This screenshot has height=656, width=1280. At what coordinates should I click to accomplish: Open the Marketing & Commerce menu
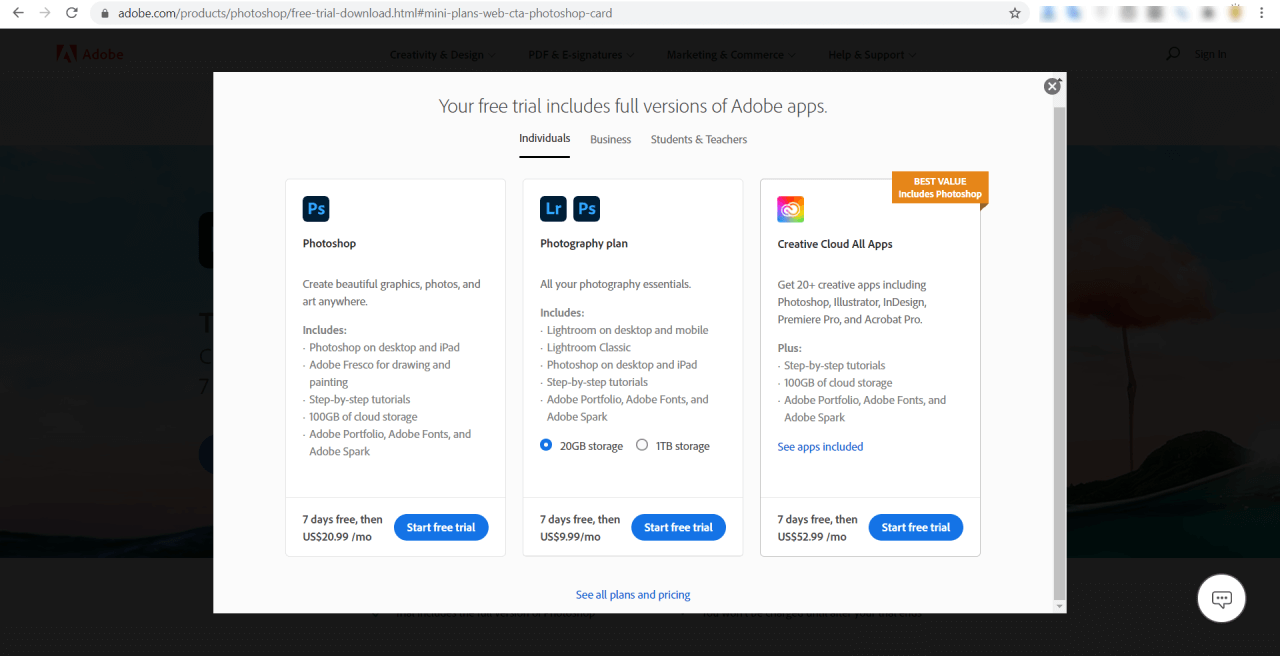[x=731, y=55]
